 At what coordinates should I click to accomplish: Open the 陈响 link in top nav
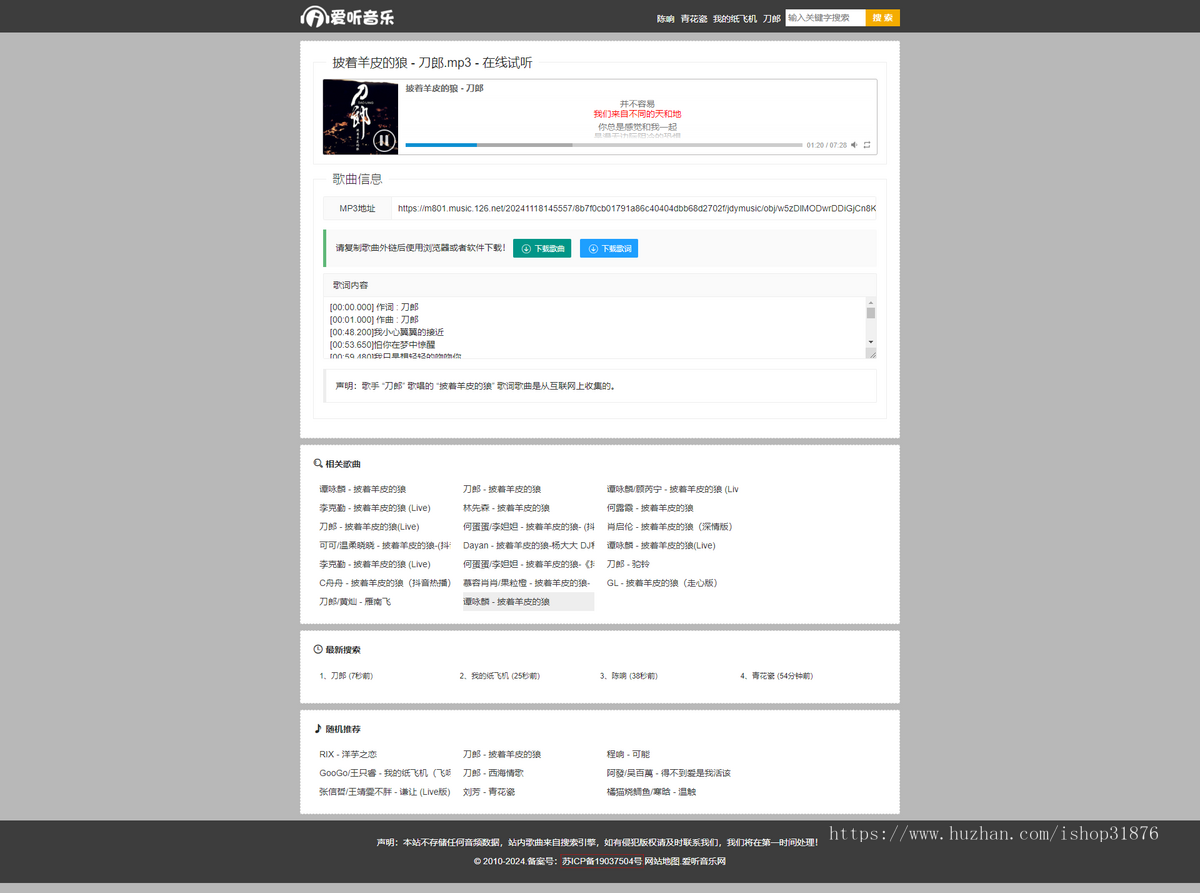coord(665,19)
